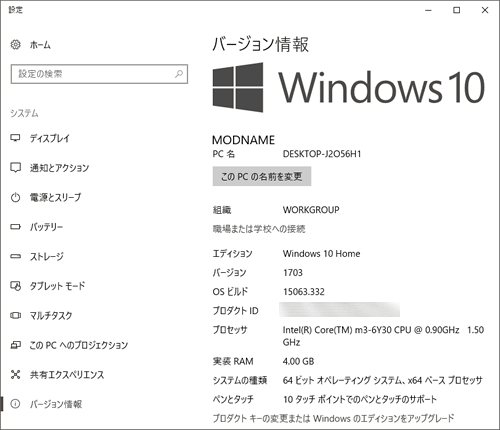Open ホーム in the sidebar
Viewport: 500px width, 430px height.
click(40, 45)
